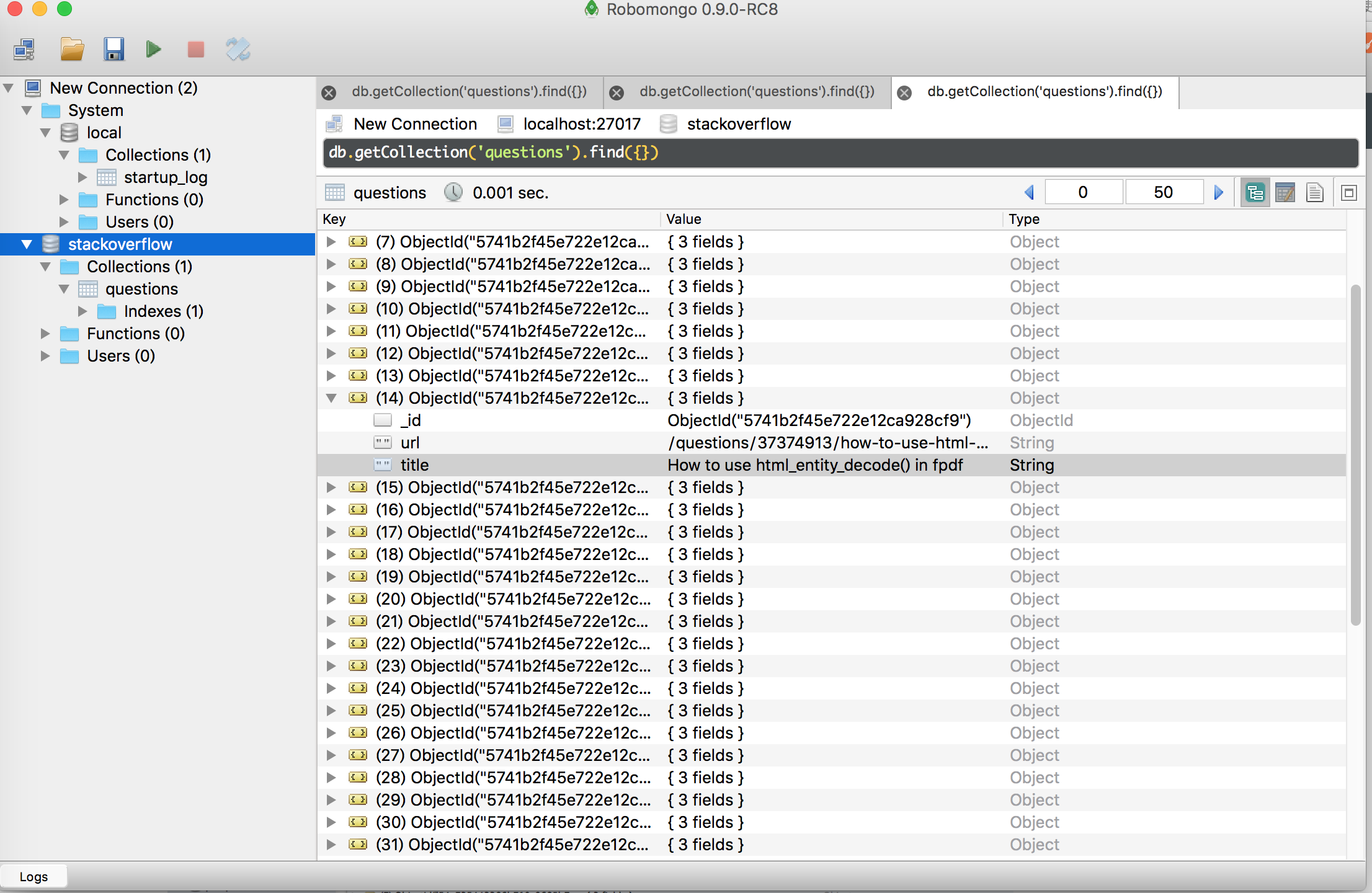Go to next page of results
This screenshot has height=893, width=1372.
click(x=1218, y=192)
